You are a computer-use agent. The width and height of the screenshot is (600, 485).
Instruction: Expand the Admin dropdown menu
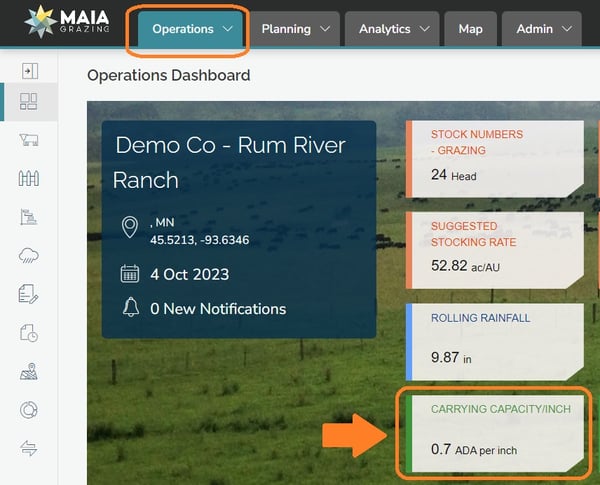(543, 29)
